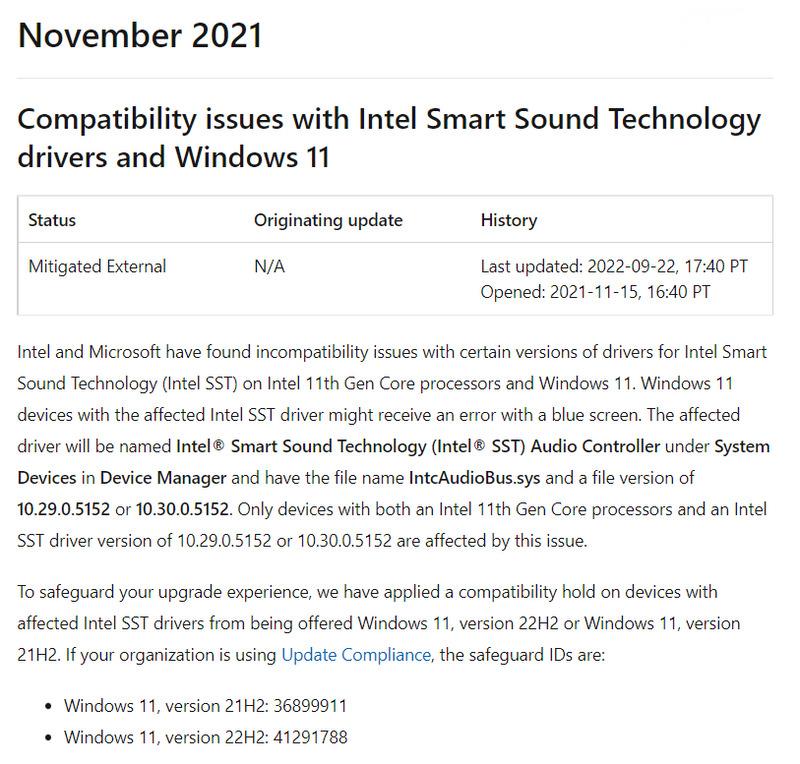Click the Originating update column header
The image size is (800, 764).
click(x=328, y=220)
